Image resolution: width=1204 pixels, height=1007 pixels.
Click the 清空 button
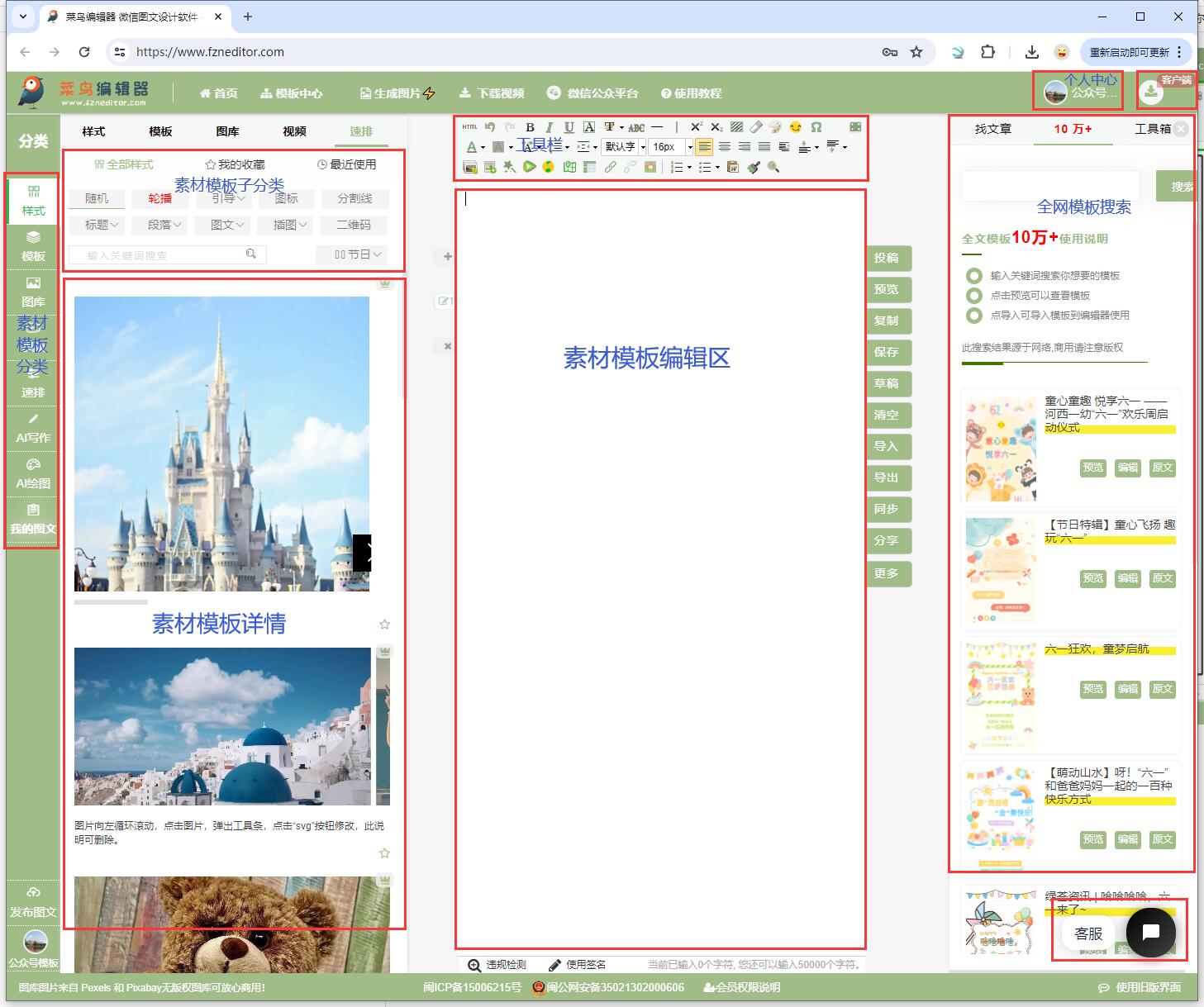(888, 415)
